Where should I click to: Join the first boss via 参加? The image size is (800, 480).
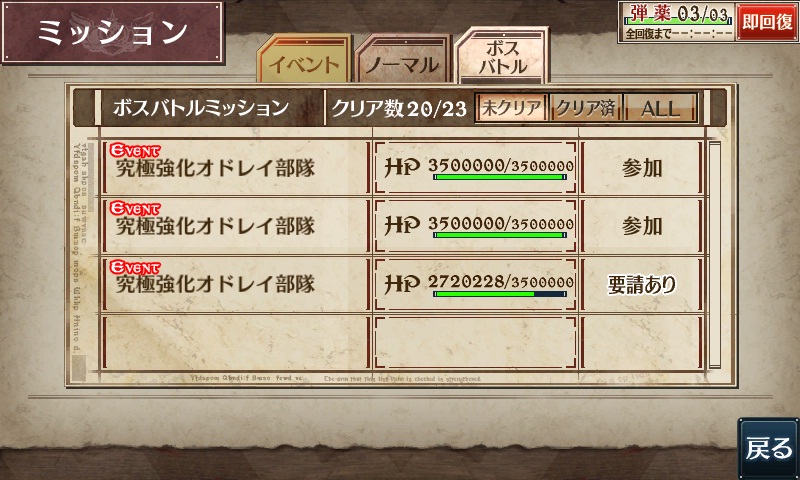642,168
